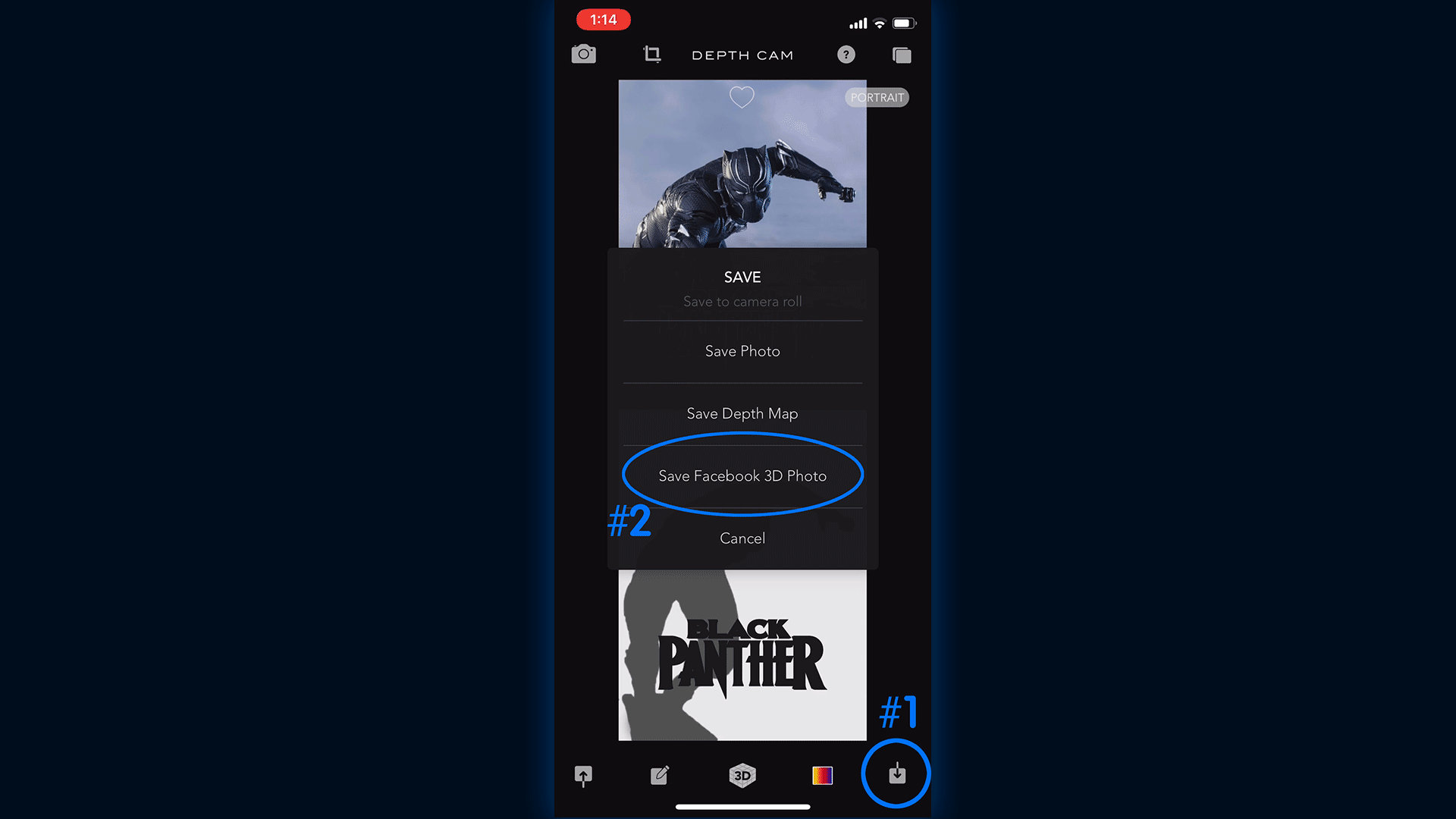The image size is (1456, 819).
Task: Select the share/upload arrow icon
Action: tap(584, 775)
